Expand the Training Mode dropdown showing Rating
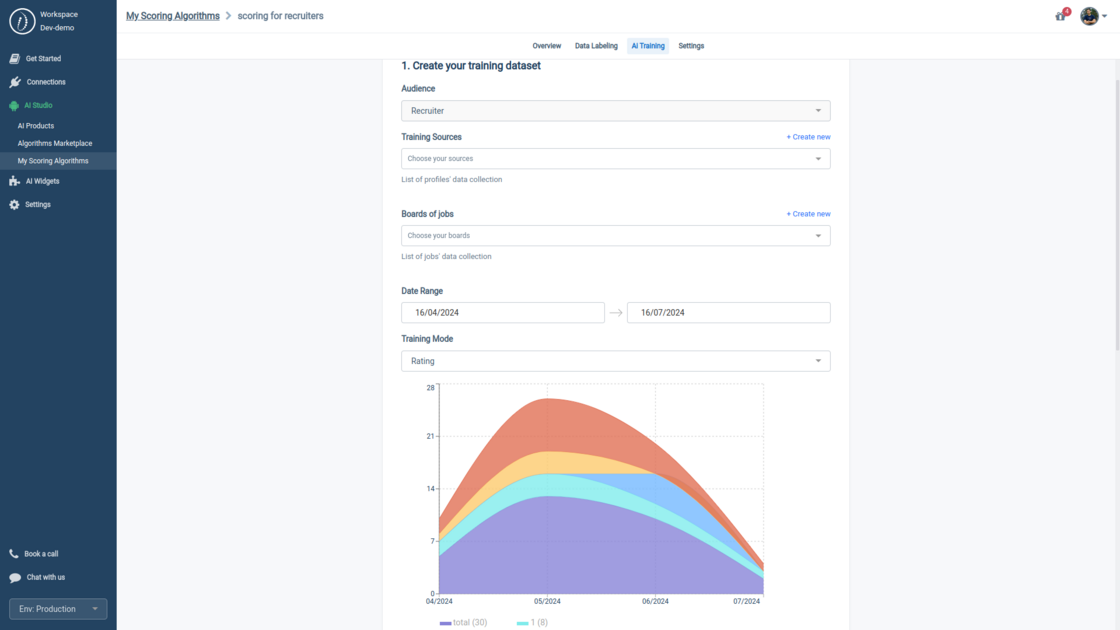This screenshot has height=630, width=1120. point(615,361)
